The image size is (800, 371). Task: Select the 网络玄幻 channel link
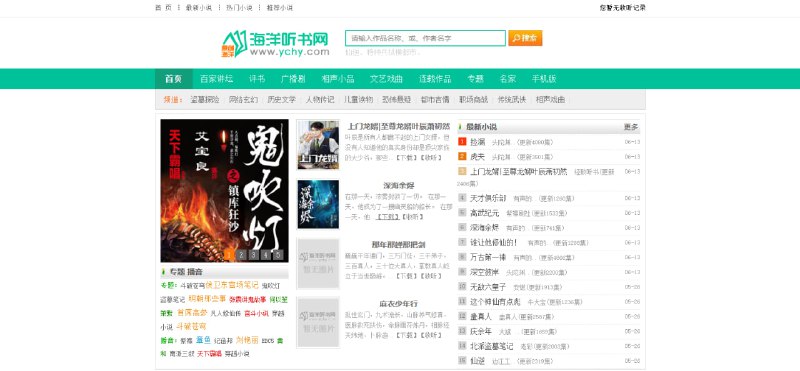(243, 100)
